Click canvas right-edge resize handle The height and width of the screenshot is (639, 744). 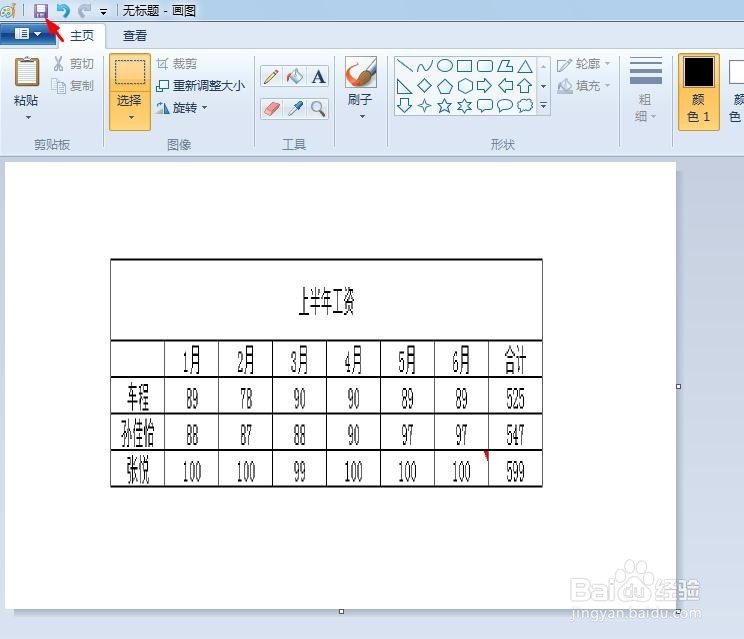[x=679, y=387]
